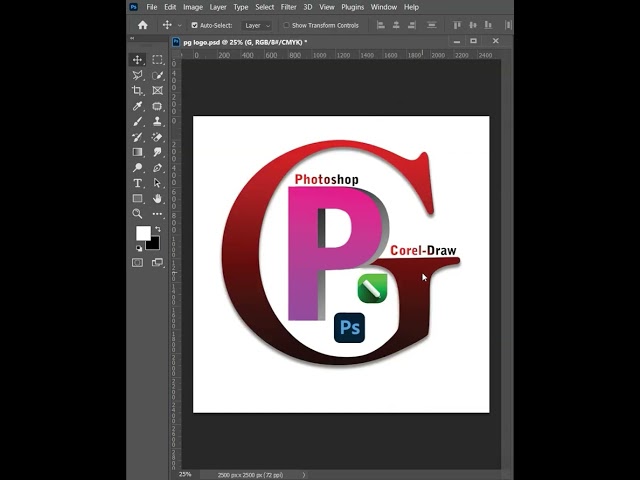Select the Rectangular Marquee tool
The width and height of the screenshot is (640, 480).
(x=157, y=60)
